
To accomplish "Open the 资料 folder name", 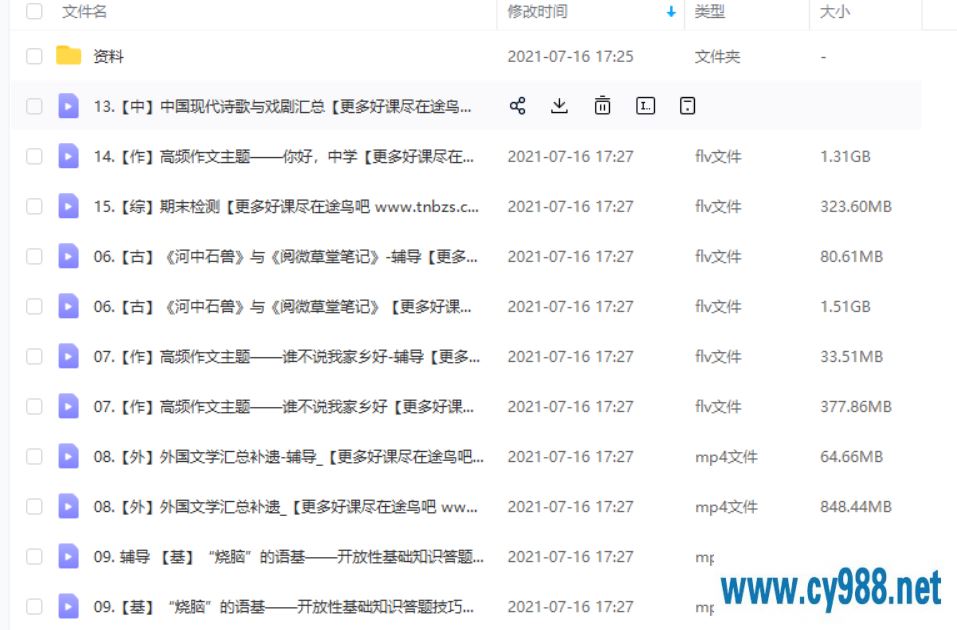I will pyautogui.click(x=108, y=56).
